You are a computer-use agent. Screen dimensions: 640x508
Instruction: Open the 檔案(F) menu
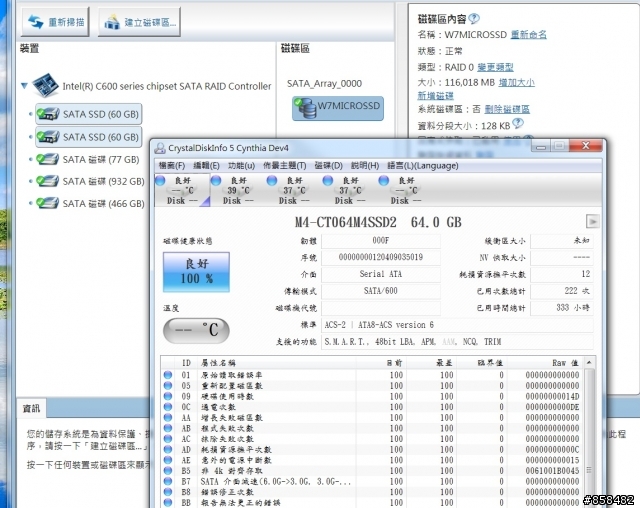tap(171, 166)
